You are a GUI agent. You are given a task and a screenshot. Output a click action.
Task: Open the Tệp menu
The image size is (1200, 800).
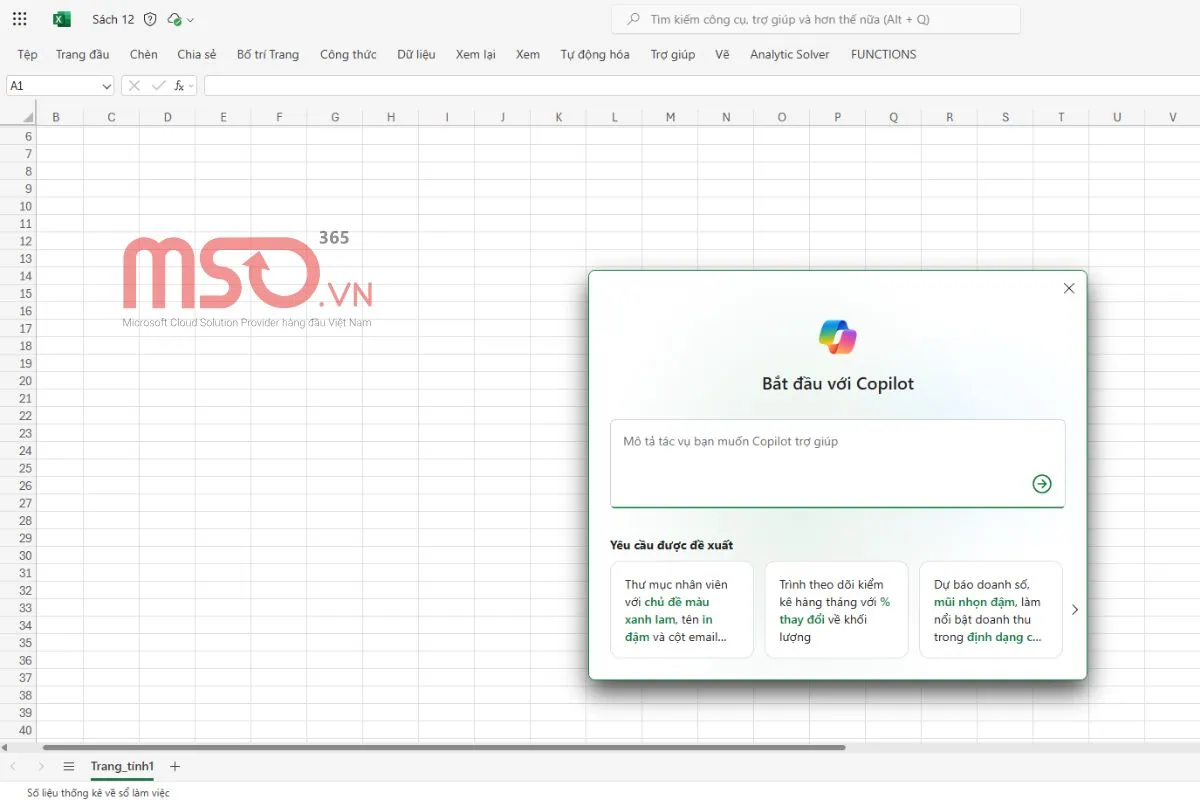coord(27,54)
